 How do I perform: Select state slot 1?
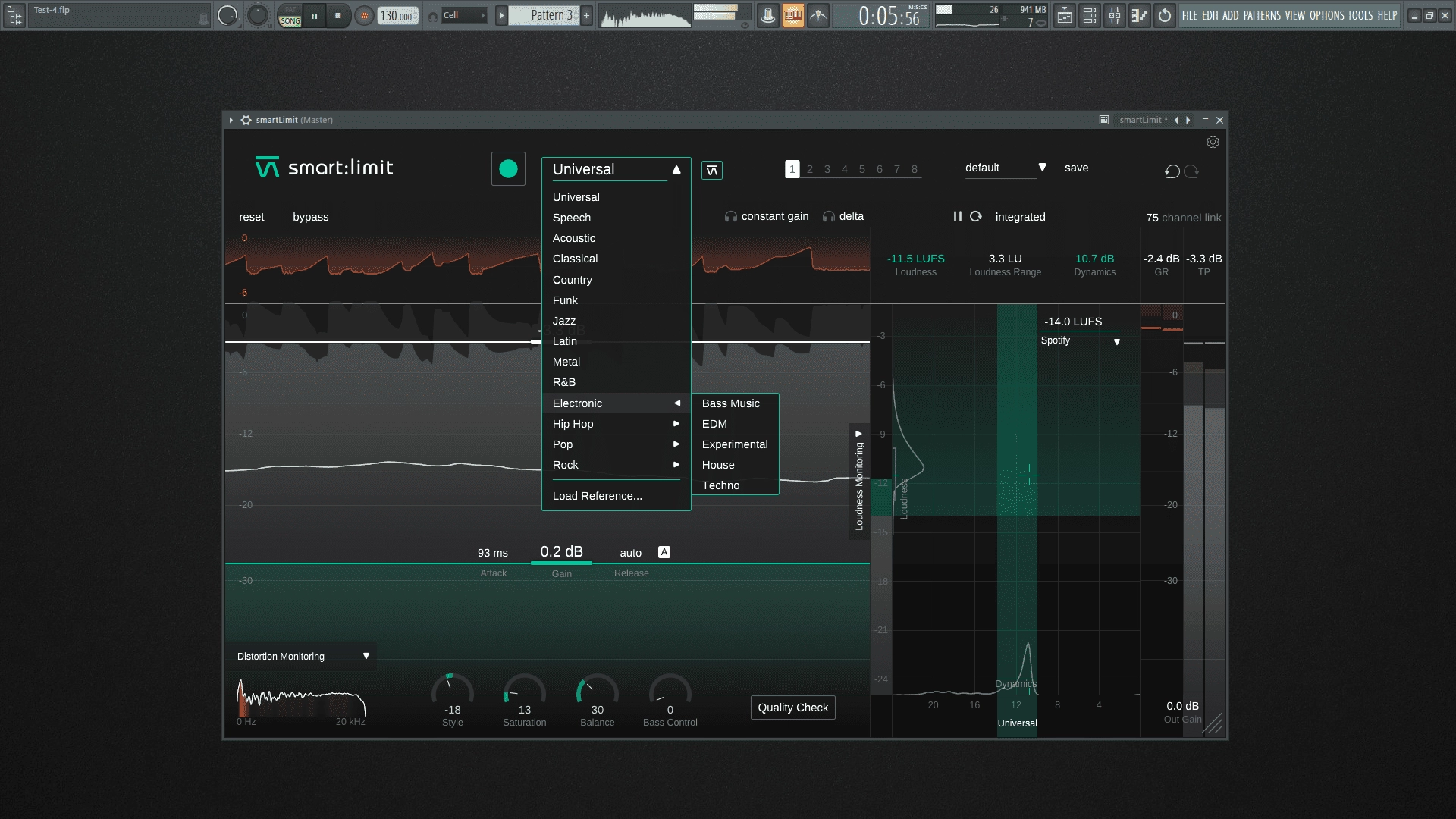[x=792, y=169]
